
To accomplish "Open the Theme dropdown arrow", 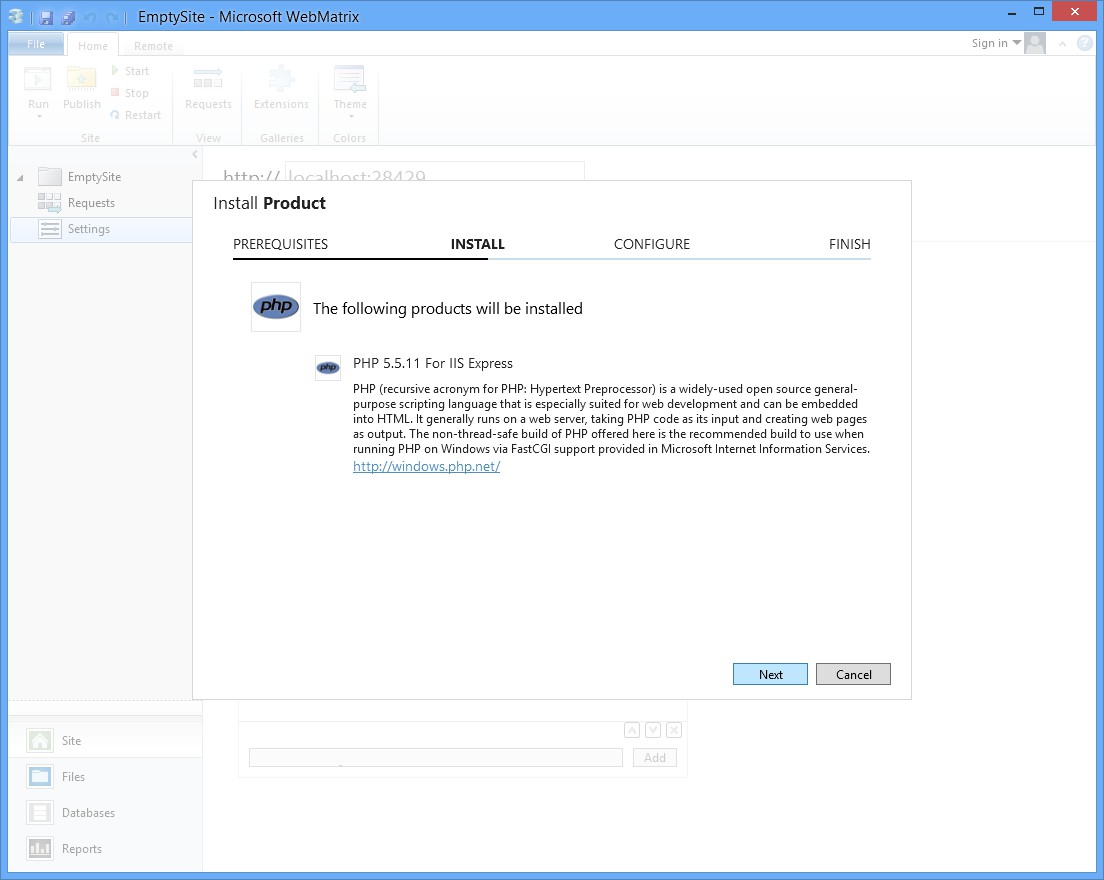I will pos(351,117).
